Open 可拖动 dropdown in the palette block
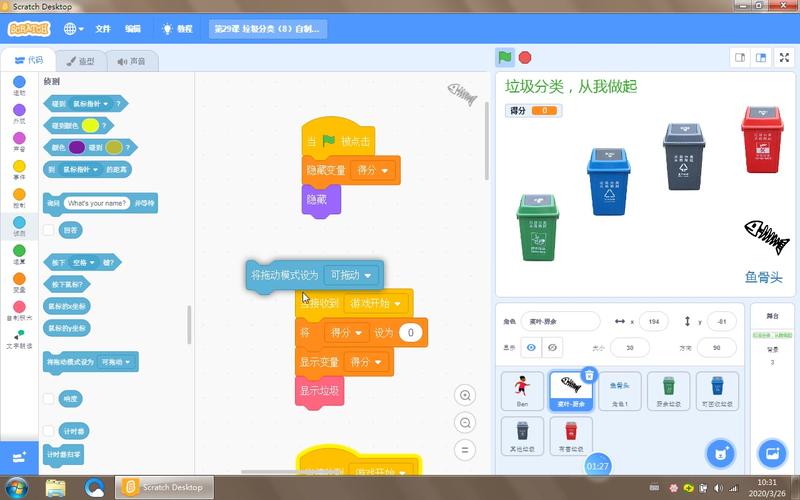800x500 pixels. click(116, 362)
